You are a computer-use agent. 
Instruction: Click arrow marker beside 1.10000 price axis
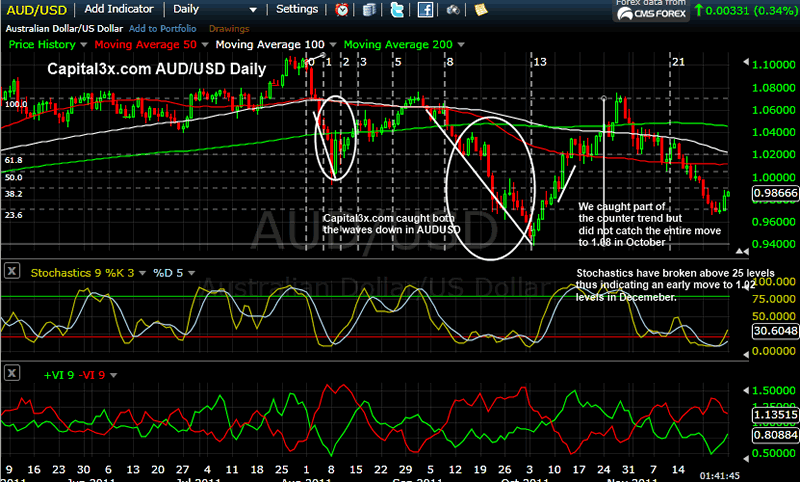tap(746, 62)
